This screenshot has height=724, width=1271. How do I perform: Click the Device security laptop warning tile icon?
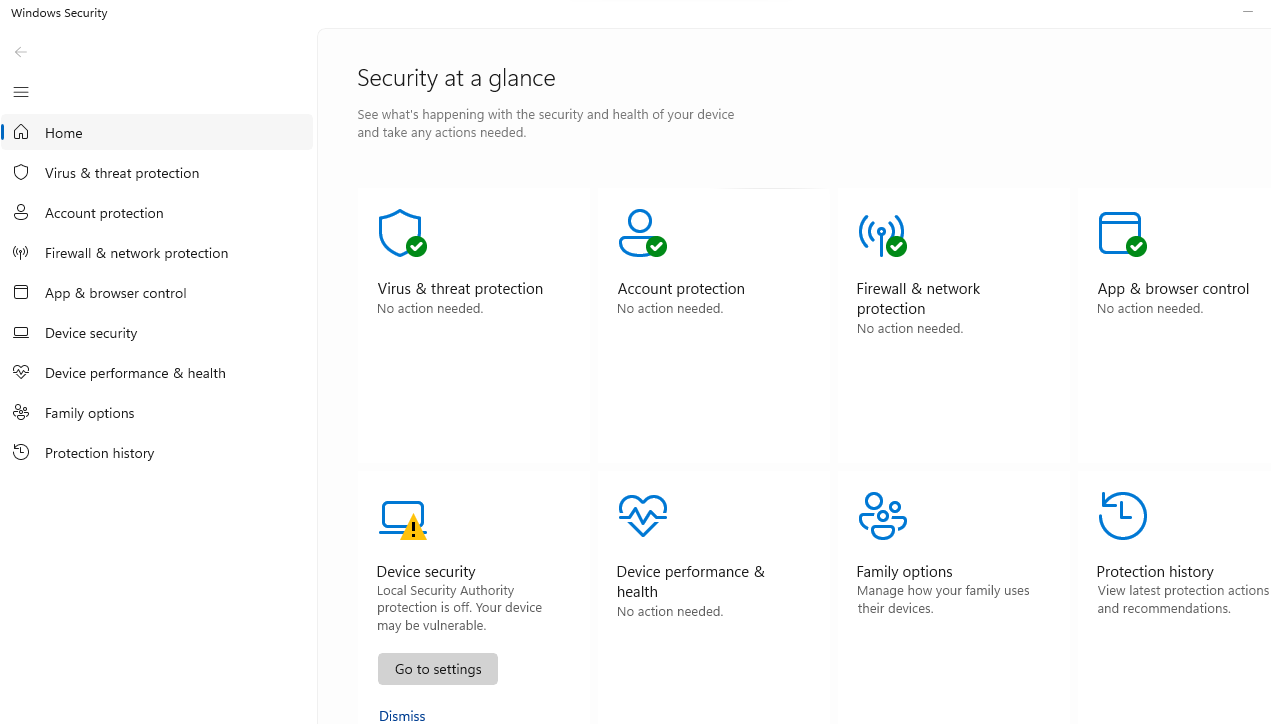tap(403, 519)
